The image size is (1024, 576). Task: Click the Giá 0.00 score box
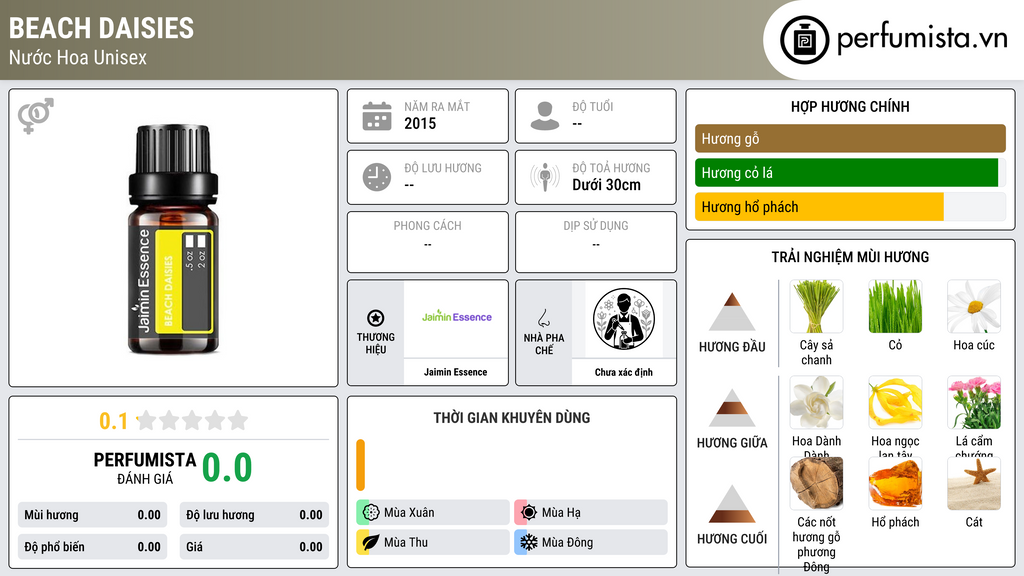tap(254, 547)
